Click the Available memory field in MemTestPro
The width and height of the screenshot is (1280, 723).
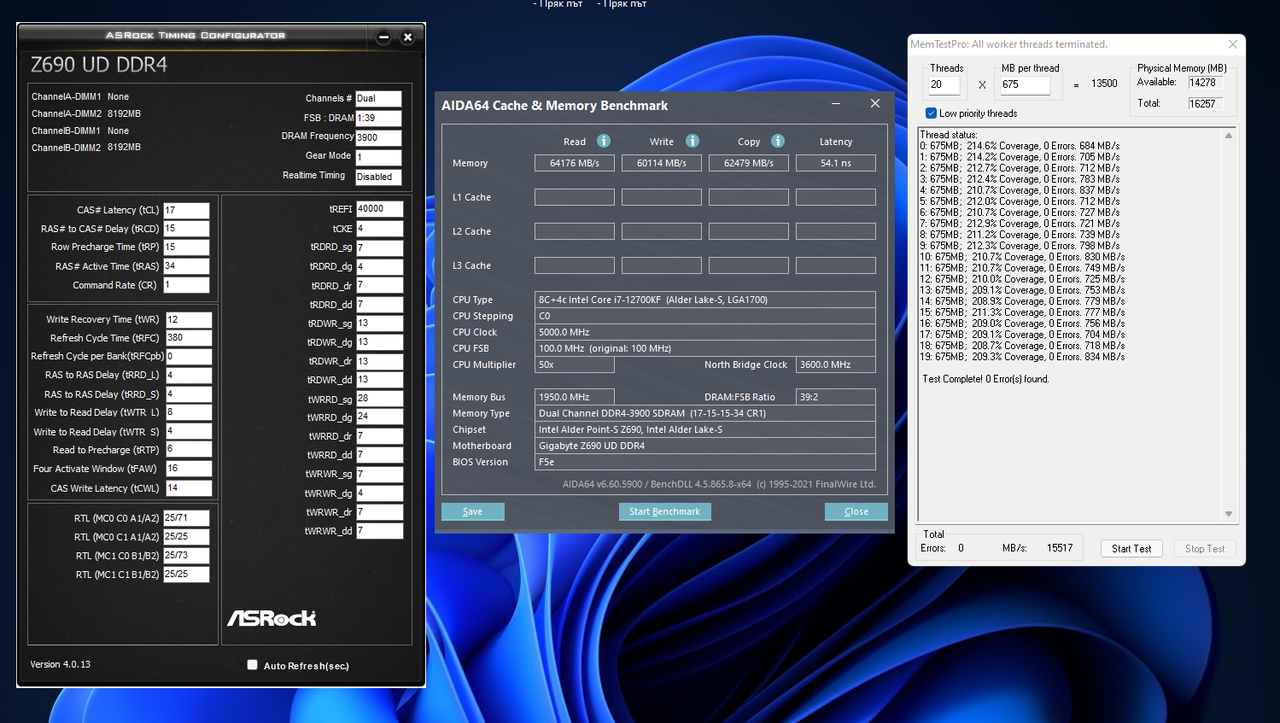[x=1204, y=82]
